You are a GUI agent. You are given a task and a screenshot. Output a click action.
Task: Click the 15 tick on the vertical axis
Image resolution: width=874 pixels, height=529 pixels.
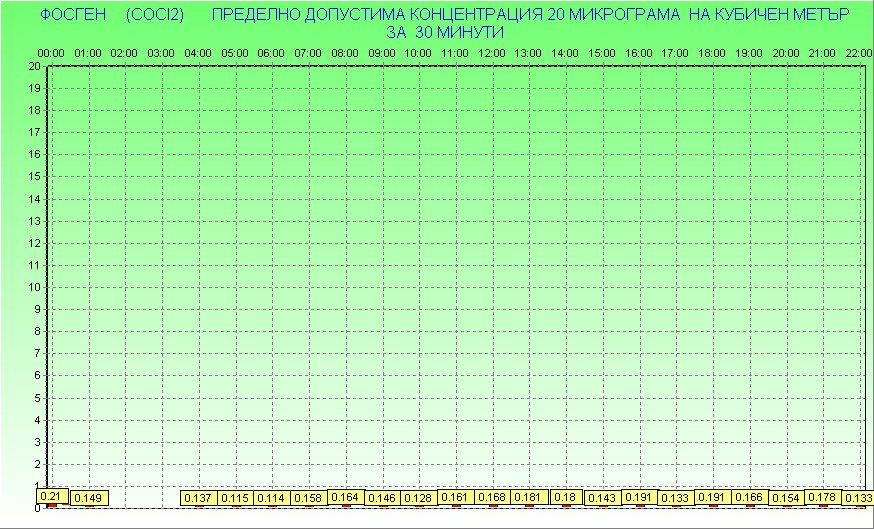pos(34,177)
